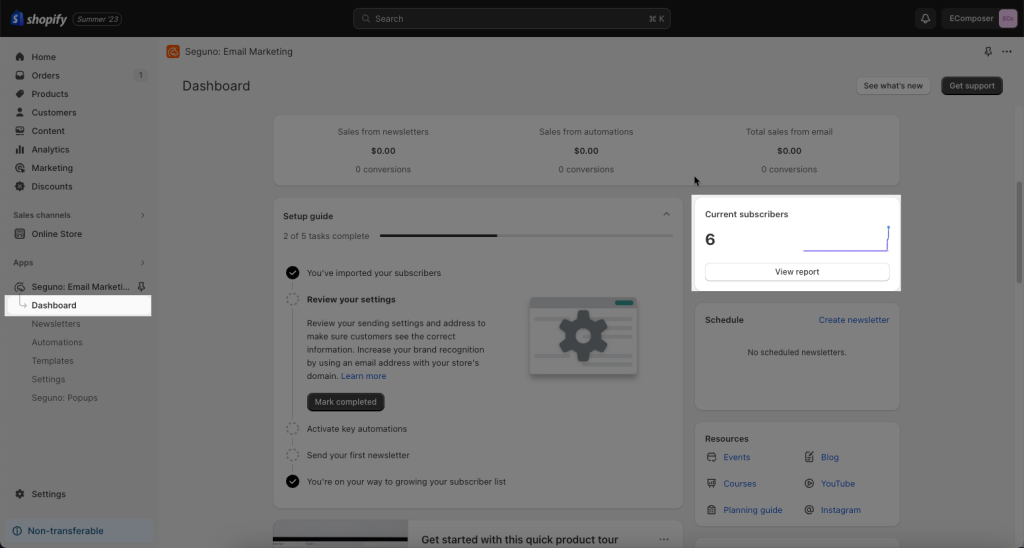Click the Discounts badge icon
1024x548 pixels.
[20, 186]
